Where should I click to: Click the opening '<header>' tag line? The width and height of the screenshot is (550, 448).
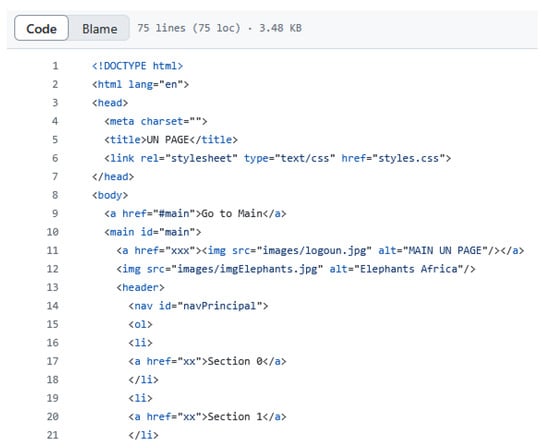pos(140,287)
